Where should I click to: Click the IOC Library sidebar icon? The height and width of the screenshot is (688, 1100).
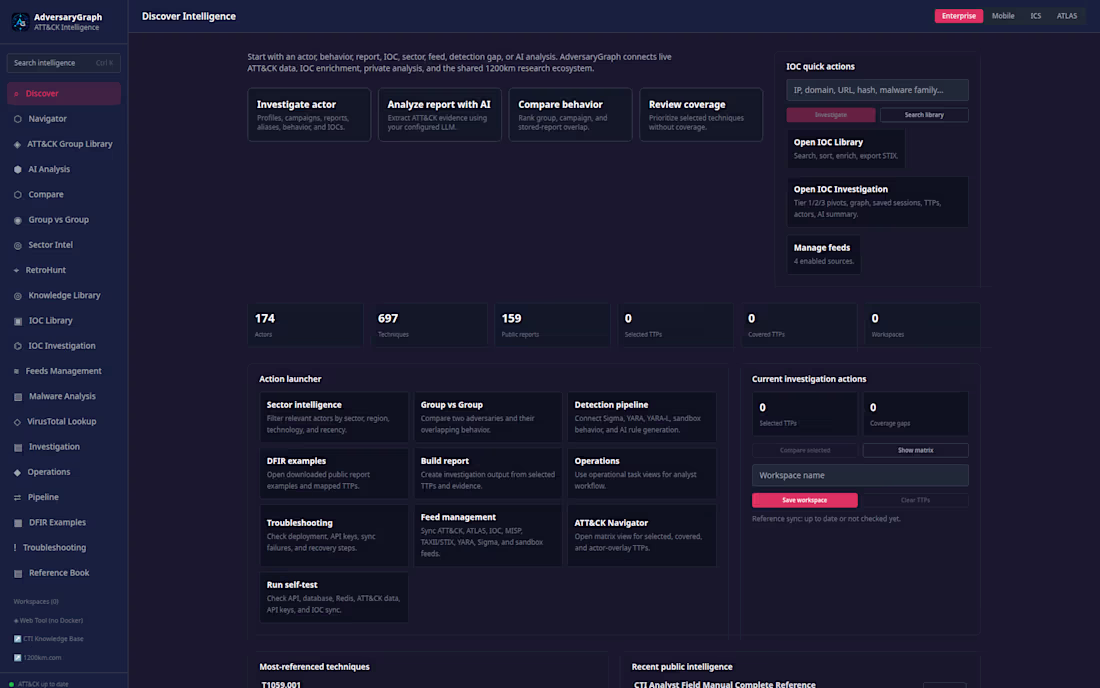(x=18, y=321)
